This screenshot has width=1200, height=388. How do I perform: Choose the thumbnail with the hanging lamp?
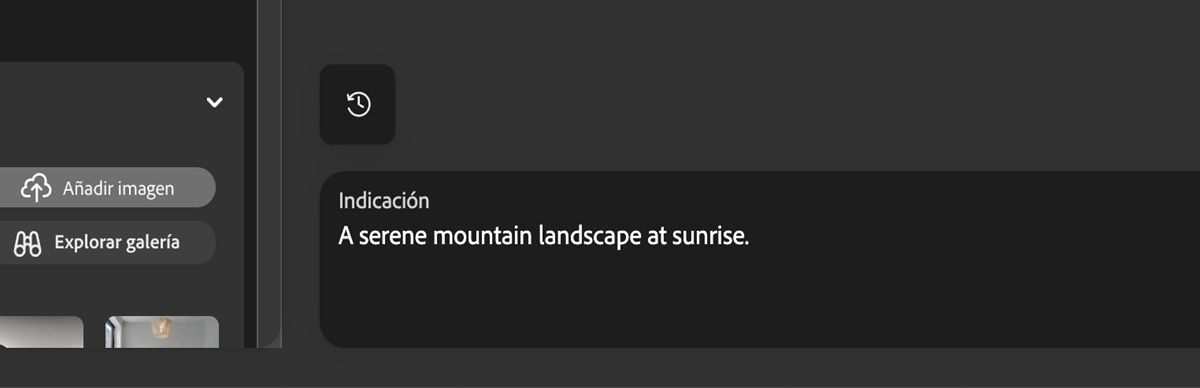(x=162, y=332)
